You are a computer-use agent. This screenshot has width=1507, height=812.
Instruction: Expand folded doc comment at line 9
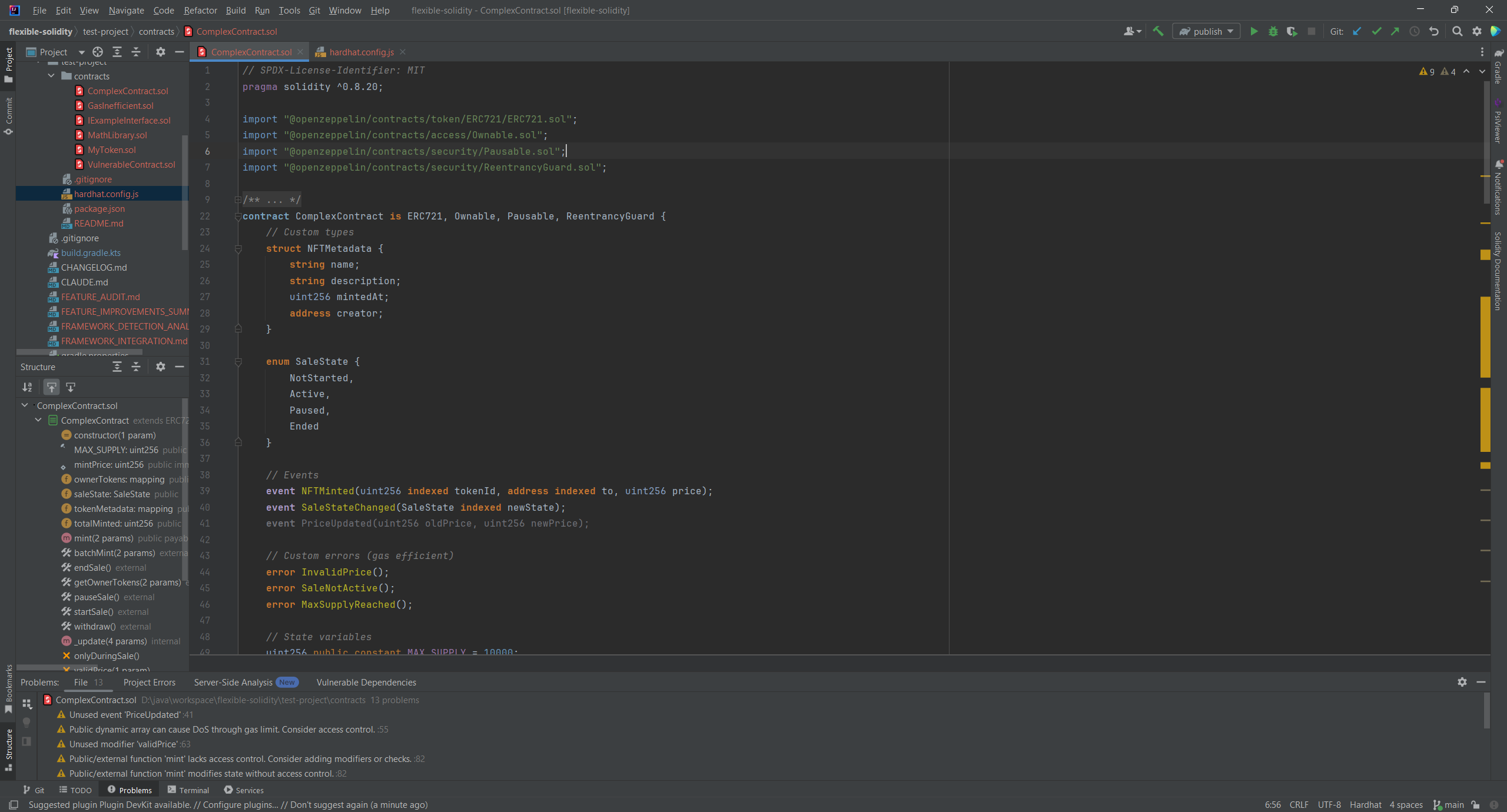(x=238, y=200)
